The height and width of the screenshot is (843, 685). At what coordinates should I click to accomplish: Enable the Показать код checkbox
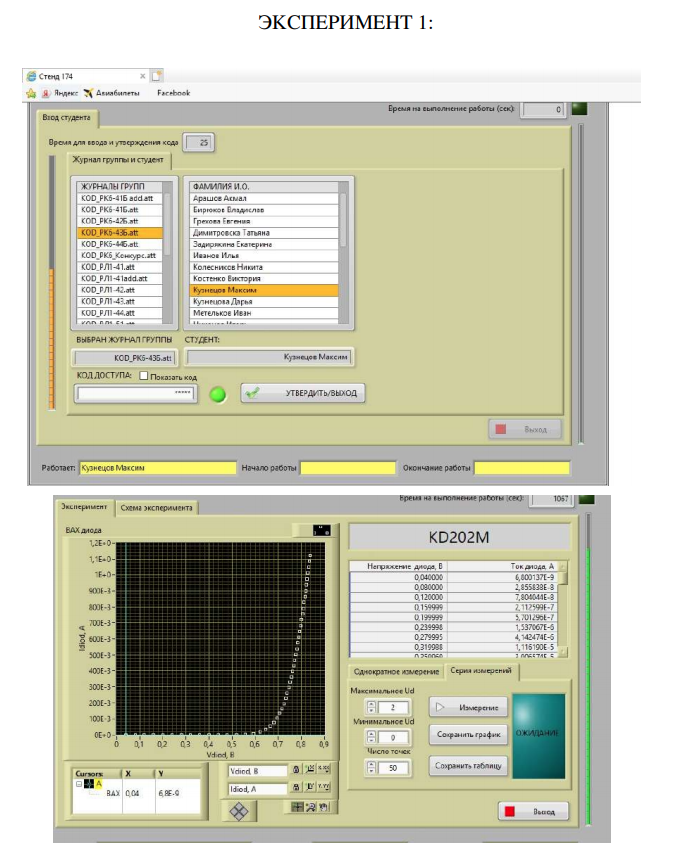click(x=142, y=377)
